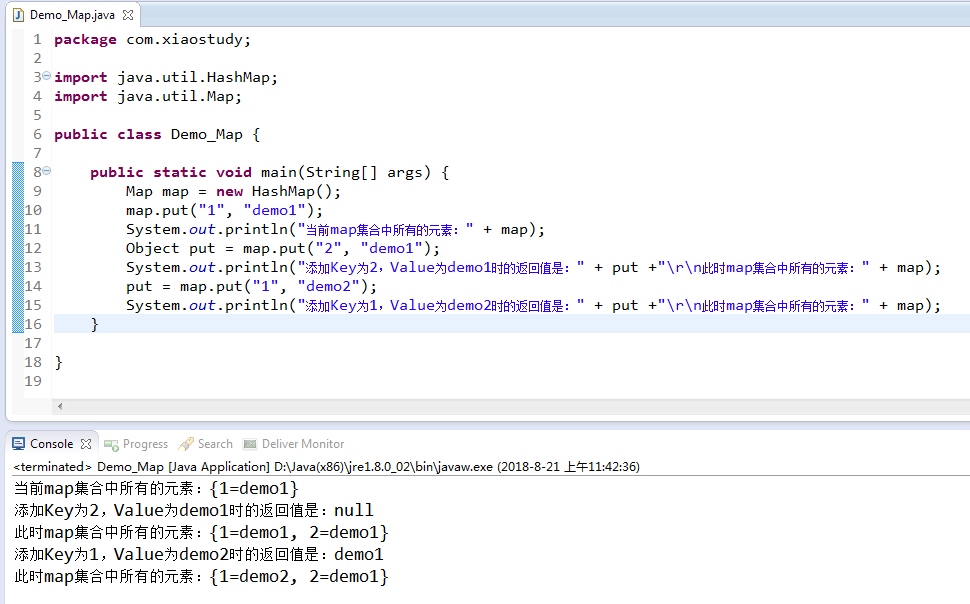Close the Console view
The width and height of the screenshot is (970, 604).
86,444
